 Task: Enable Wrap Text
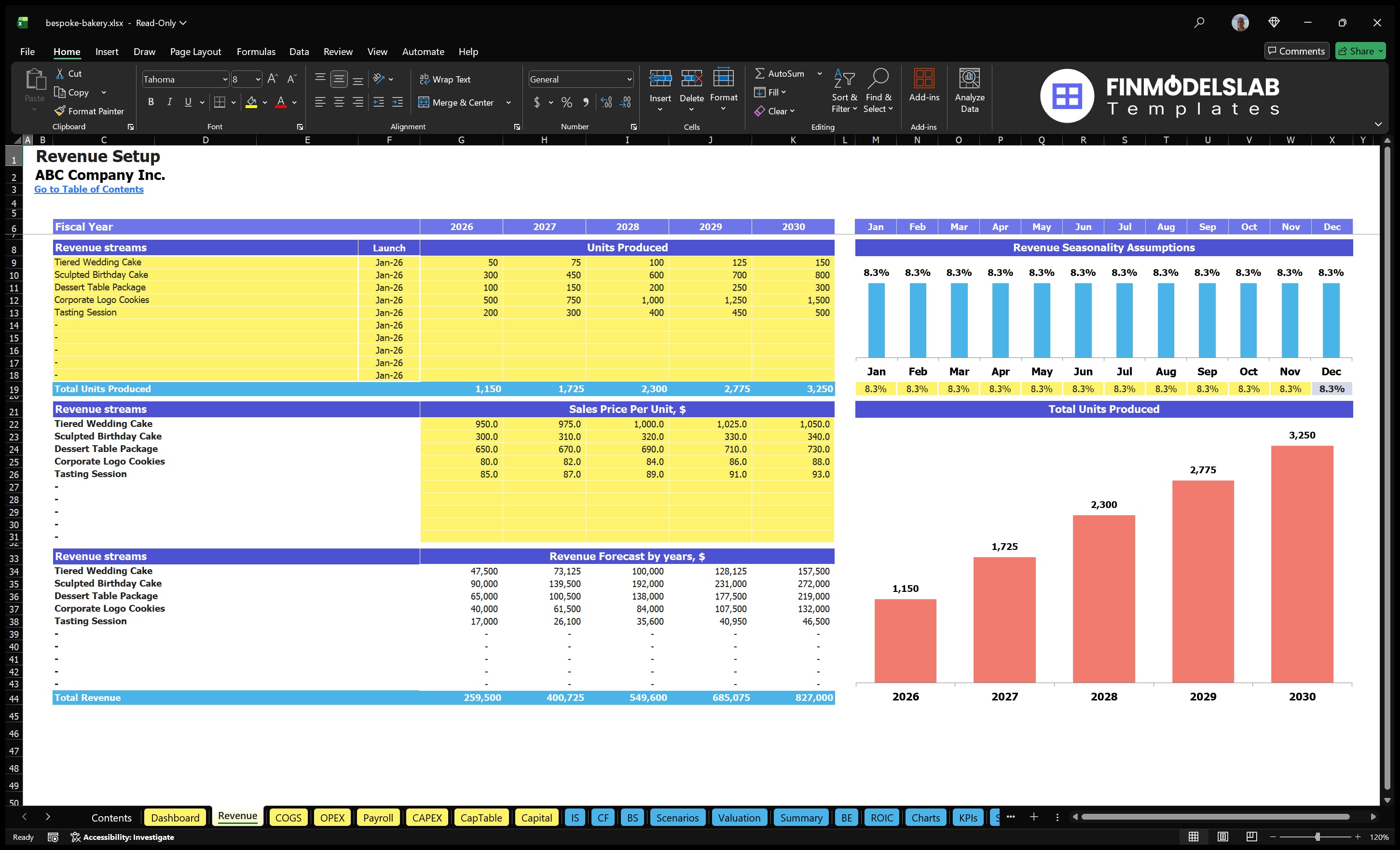[445, 79]
